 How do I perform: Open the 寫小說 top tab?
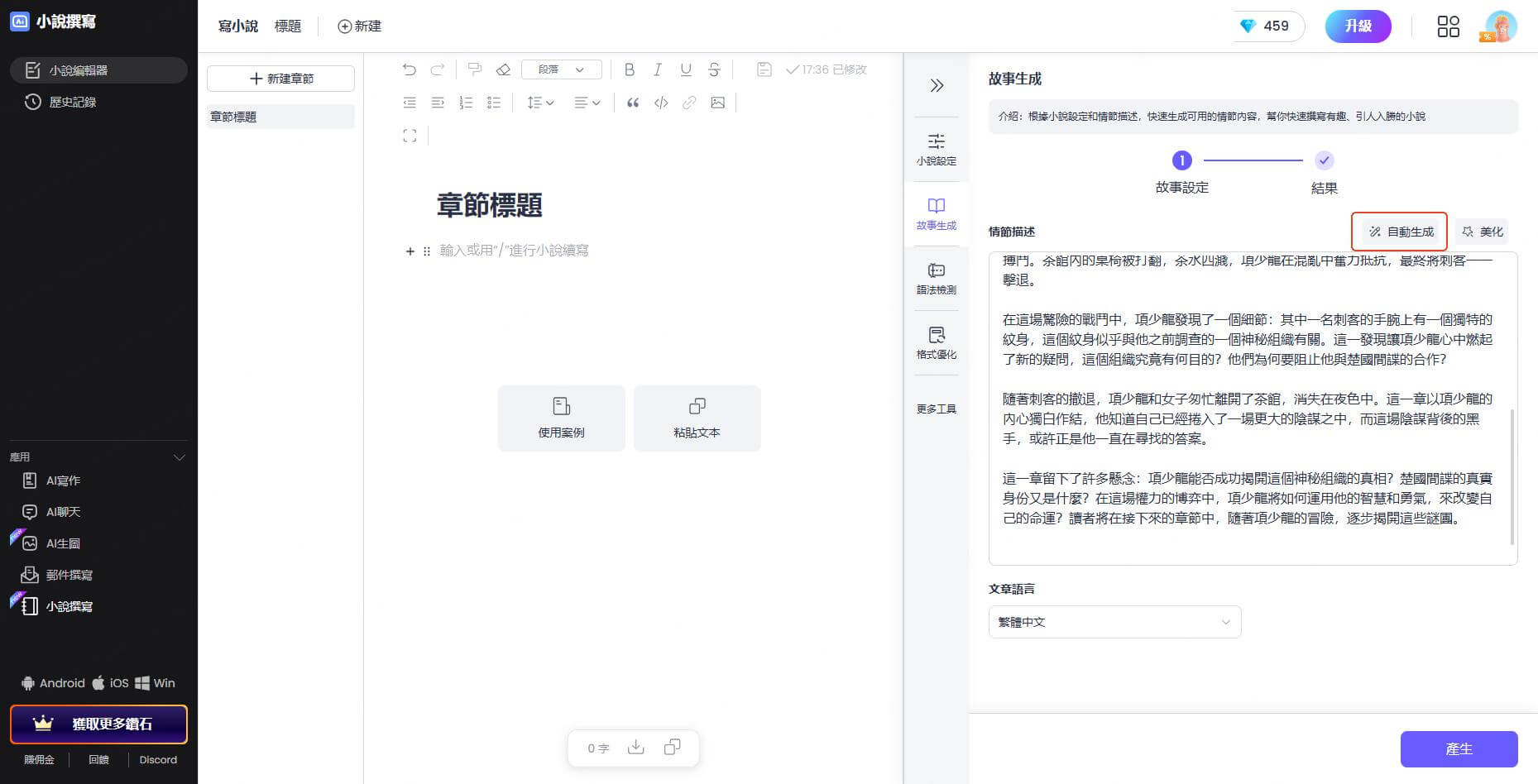[x=238, y=26]
